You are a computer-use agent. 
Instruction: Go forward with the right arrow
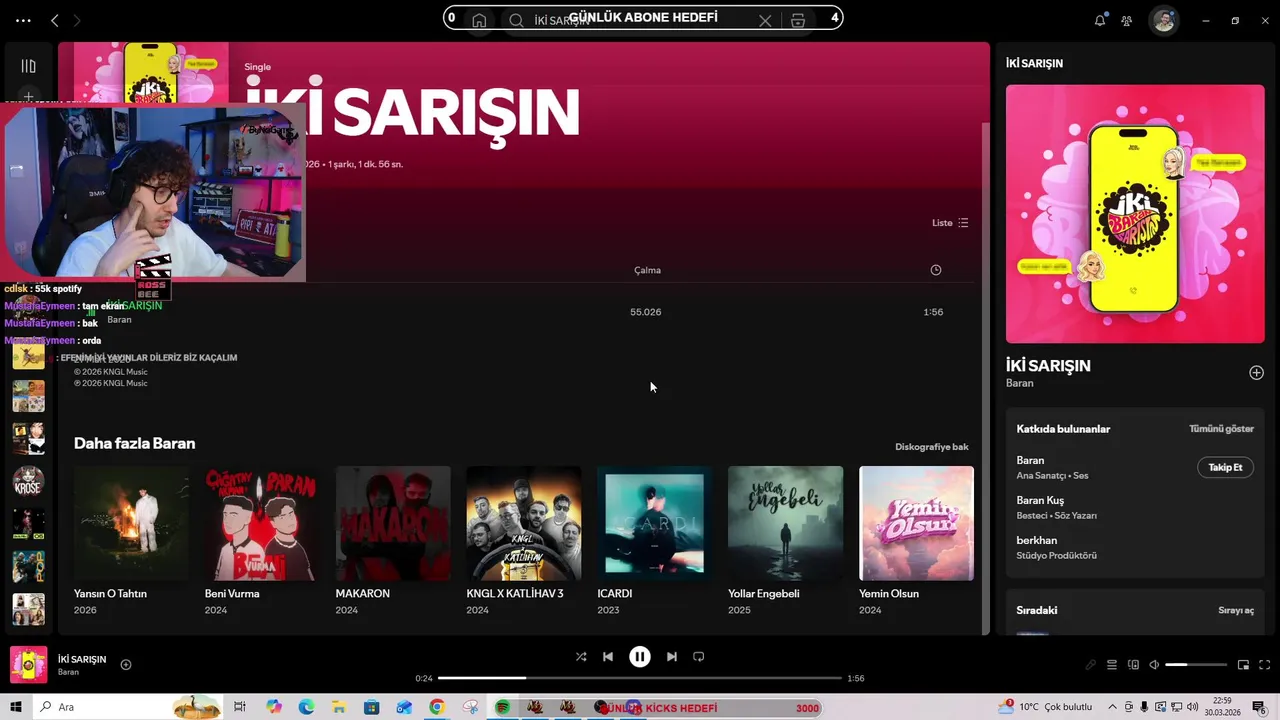click(77, 20)
